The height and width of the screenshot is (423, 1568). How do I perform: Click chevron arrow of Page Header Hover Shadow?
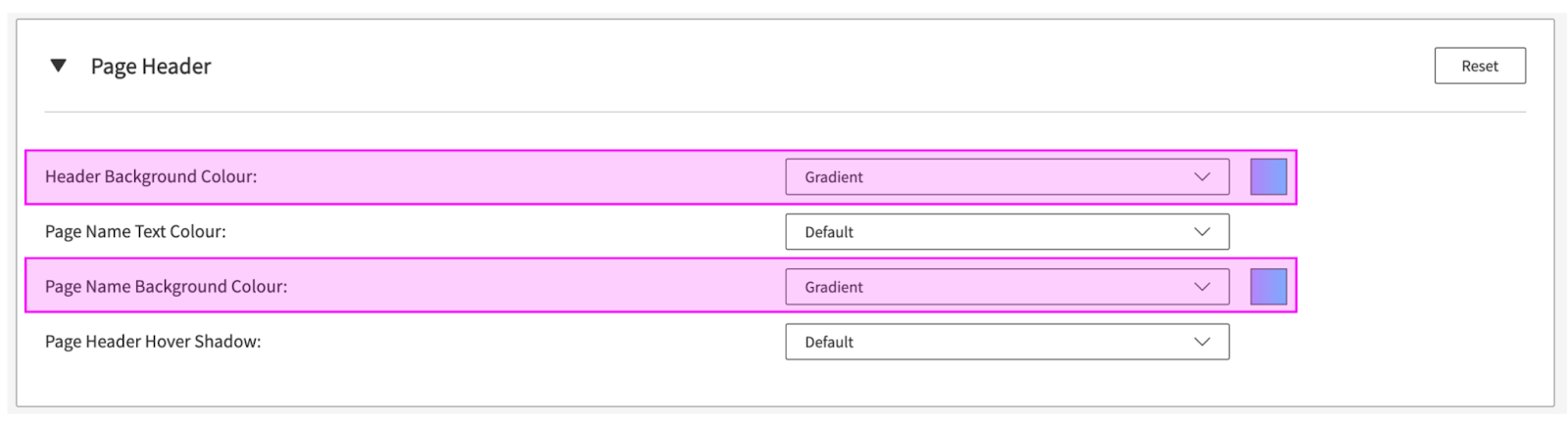coord(1201,342)
